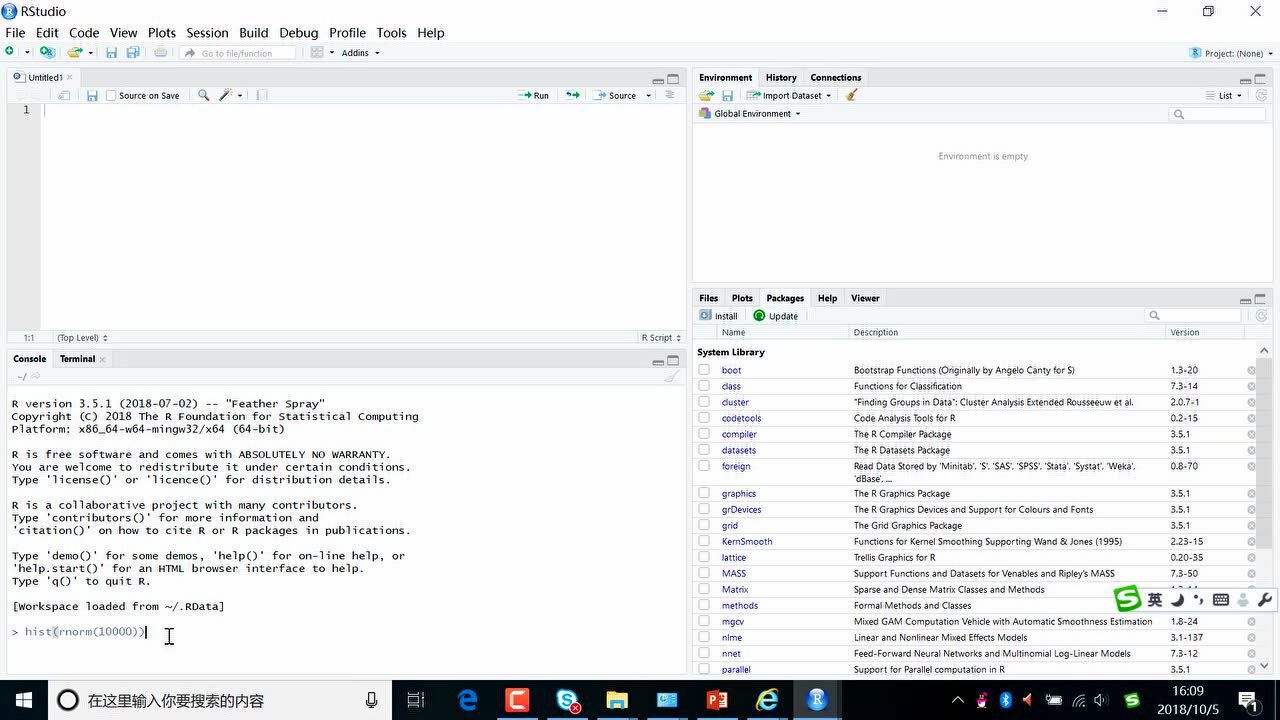Click the remove icon for boot package
1280x720 pixels.
[1251, 370]
